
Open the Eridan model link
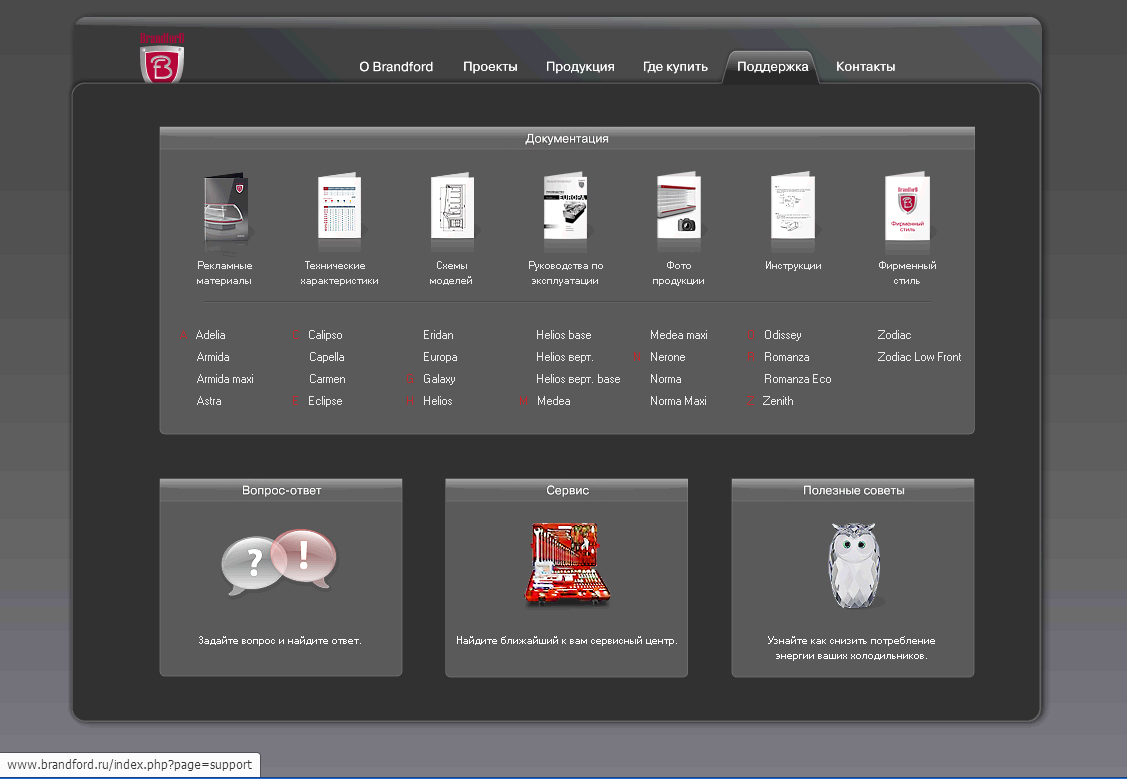438,335
